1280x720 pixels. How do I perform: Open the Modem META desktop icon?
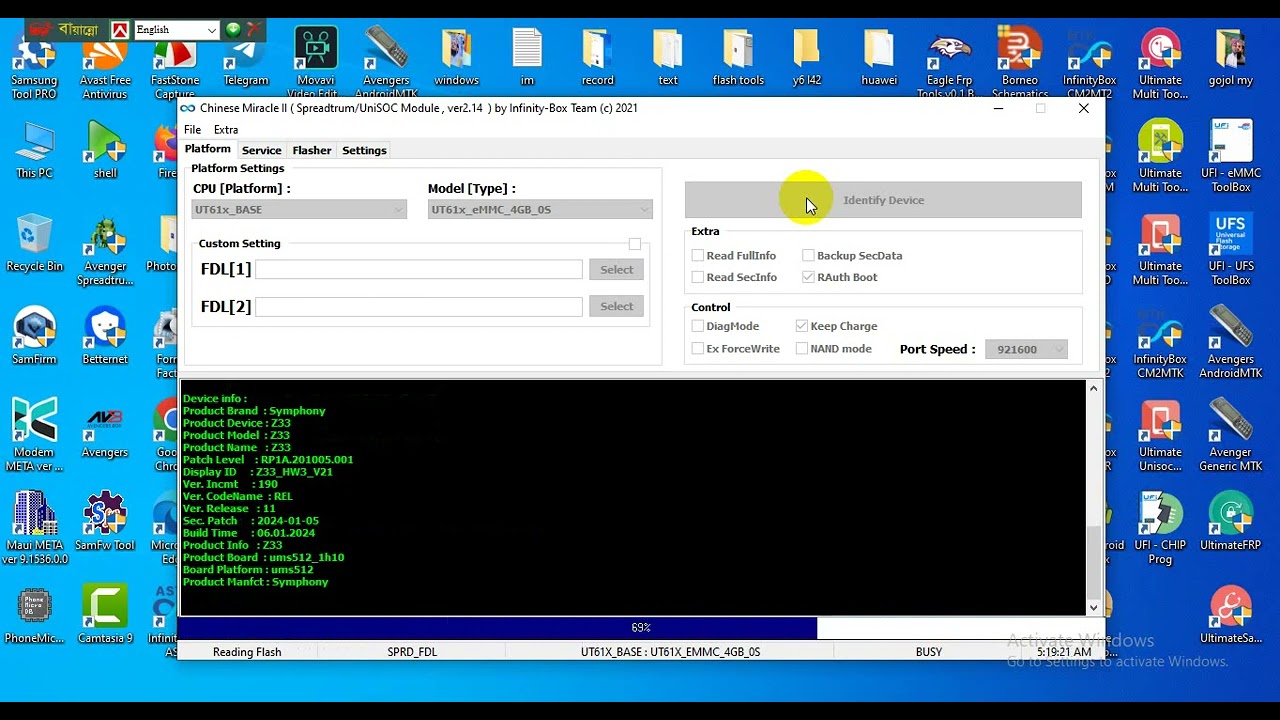click(x=34, y=436)
